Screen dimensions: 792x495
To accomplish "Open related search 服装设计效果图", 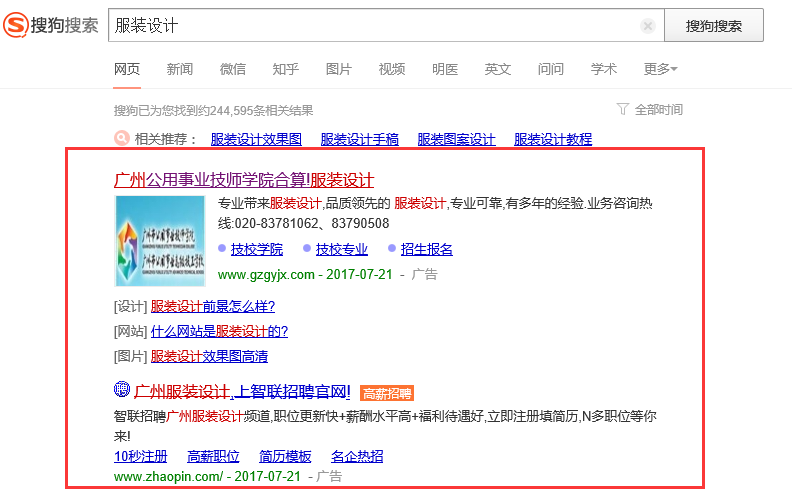I will click(256, 139).
